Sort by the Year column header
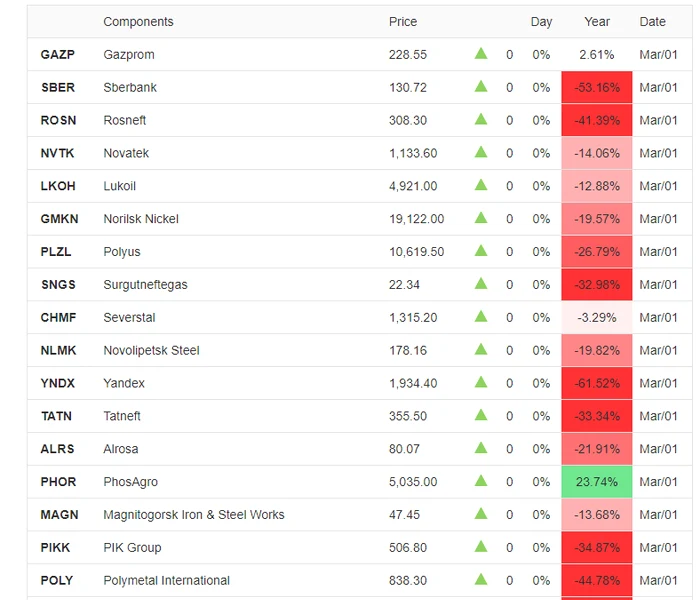Screen dimensions: 700x600 [597, 22]
